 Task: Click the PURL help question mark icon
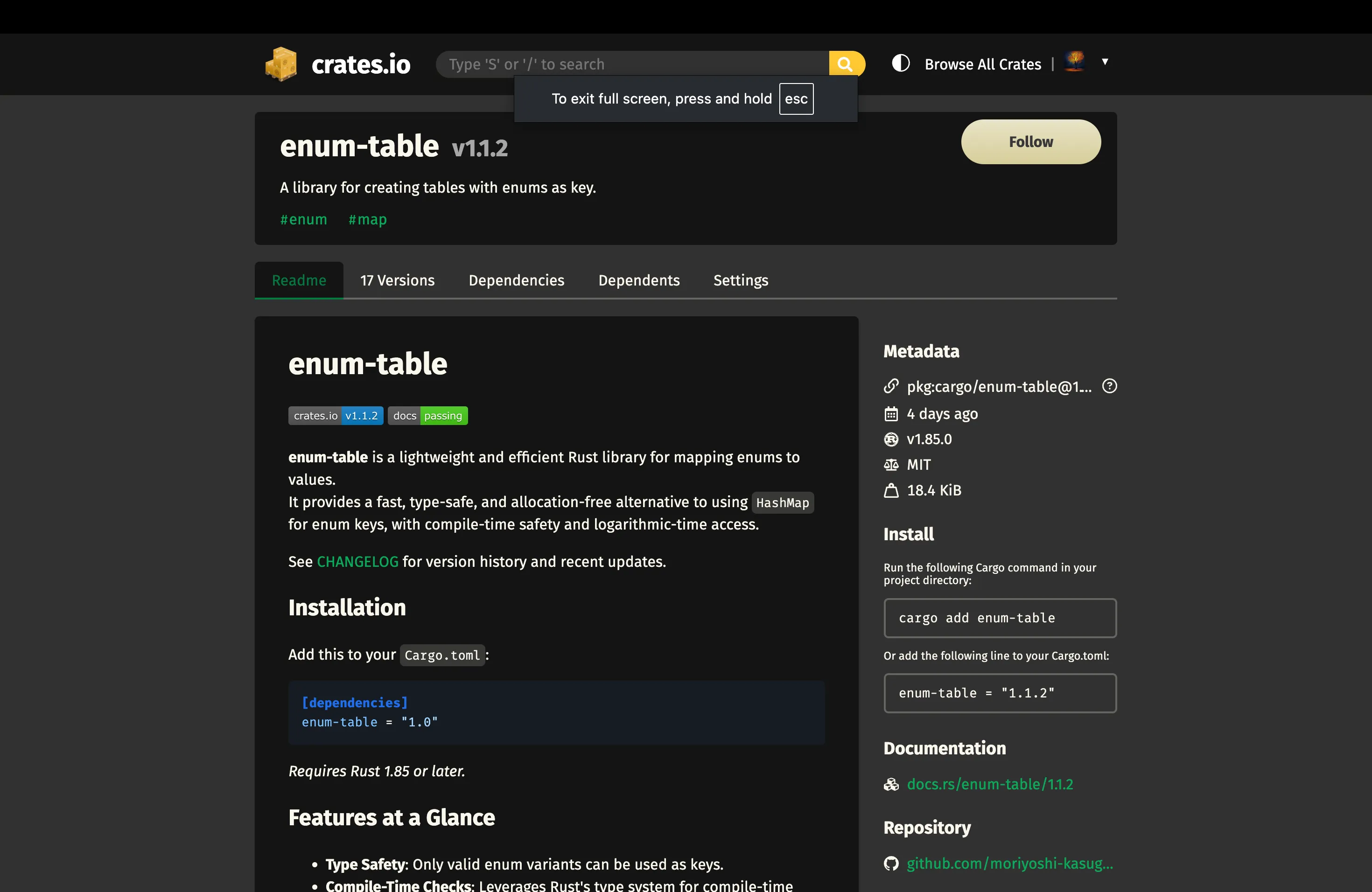pos(1109,386)
